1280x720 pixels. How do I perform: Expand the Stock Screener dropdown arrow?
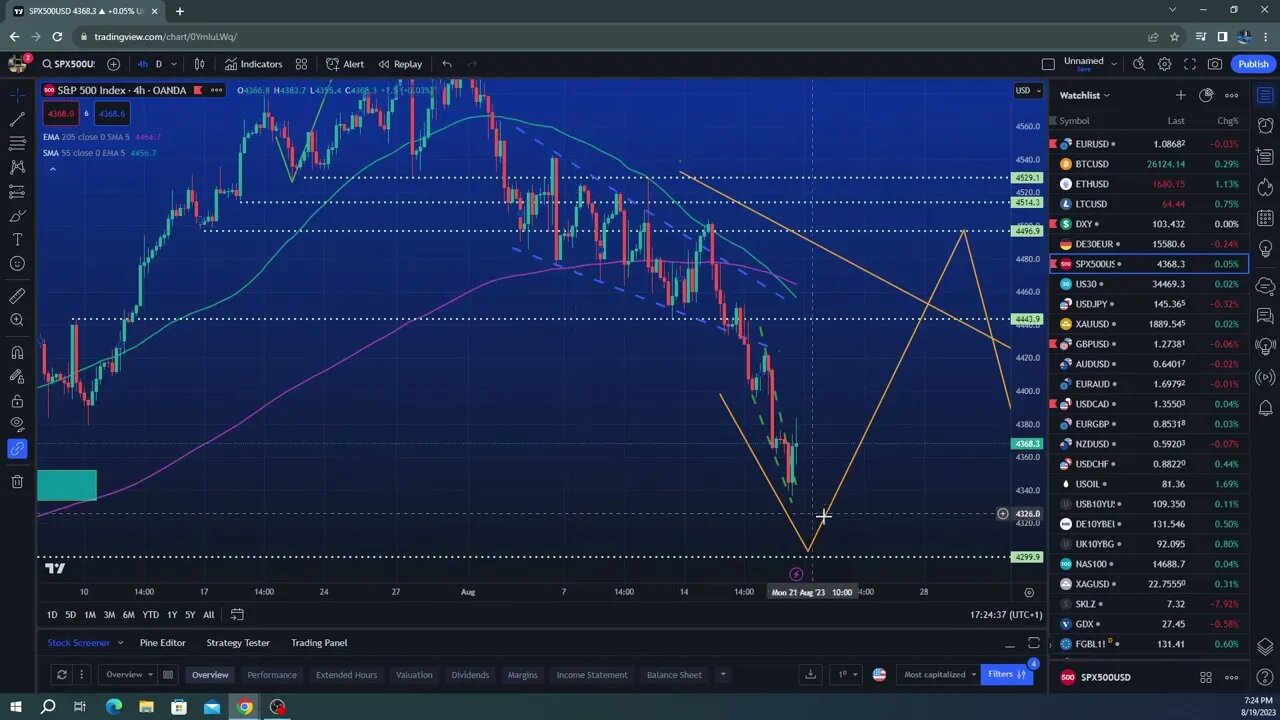click(120, 643)
